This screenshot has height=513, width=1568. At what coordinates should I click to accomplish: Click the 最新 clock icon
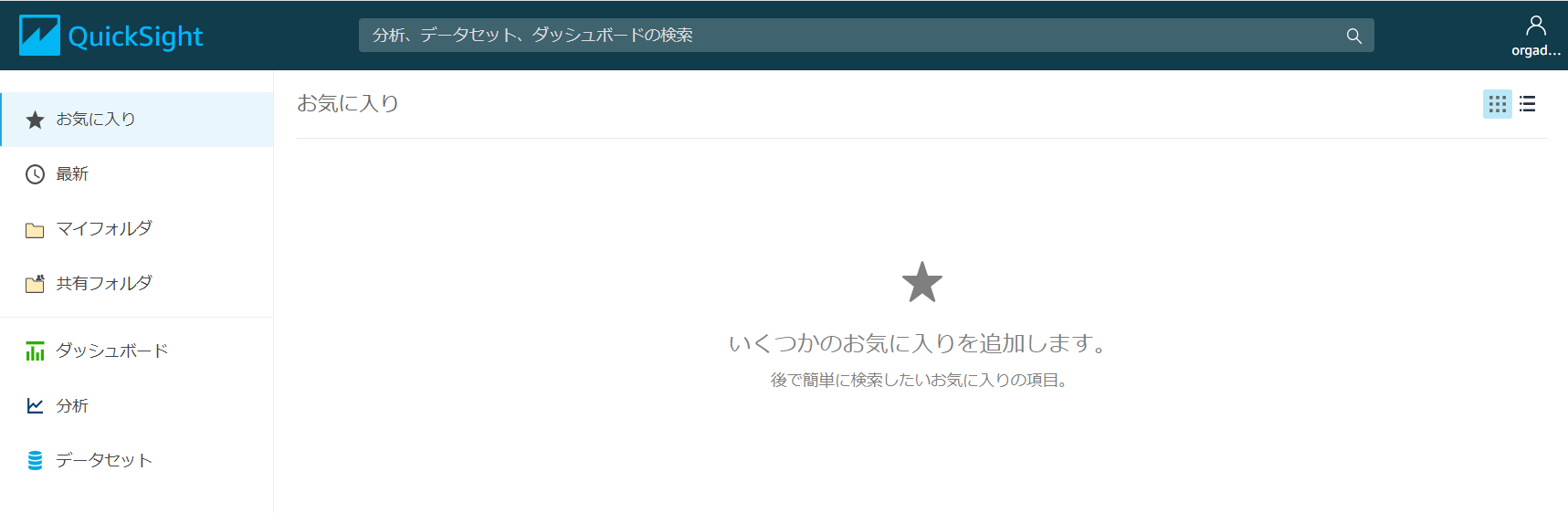click(x=35, y=174)
